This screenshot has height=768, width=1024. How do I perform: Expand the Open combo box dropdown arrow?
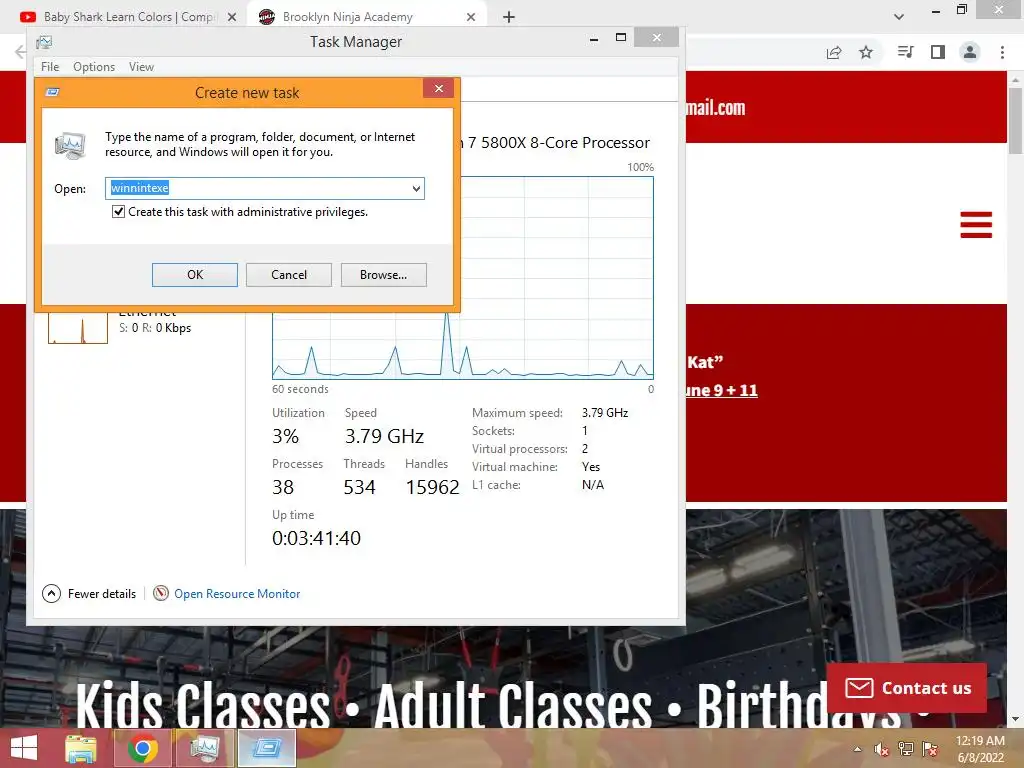click(x=416, y=189)
